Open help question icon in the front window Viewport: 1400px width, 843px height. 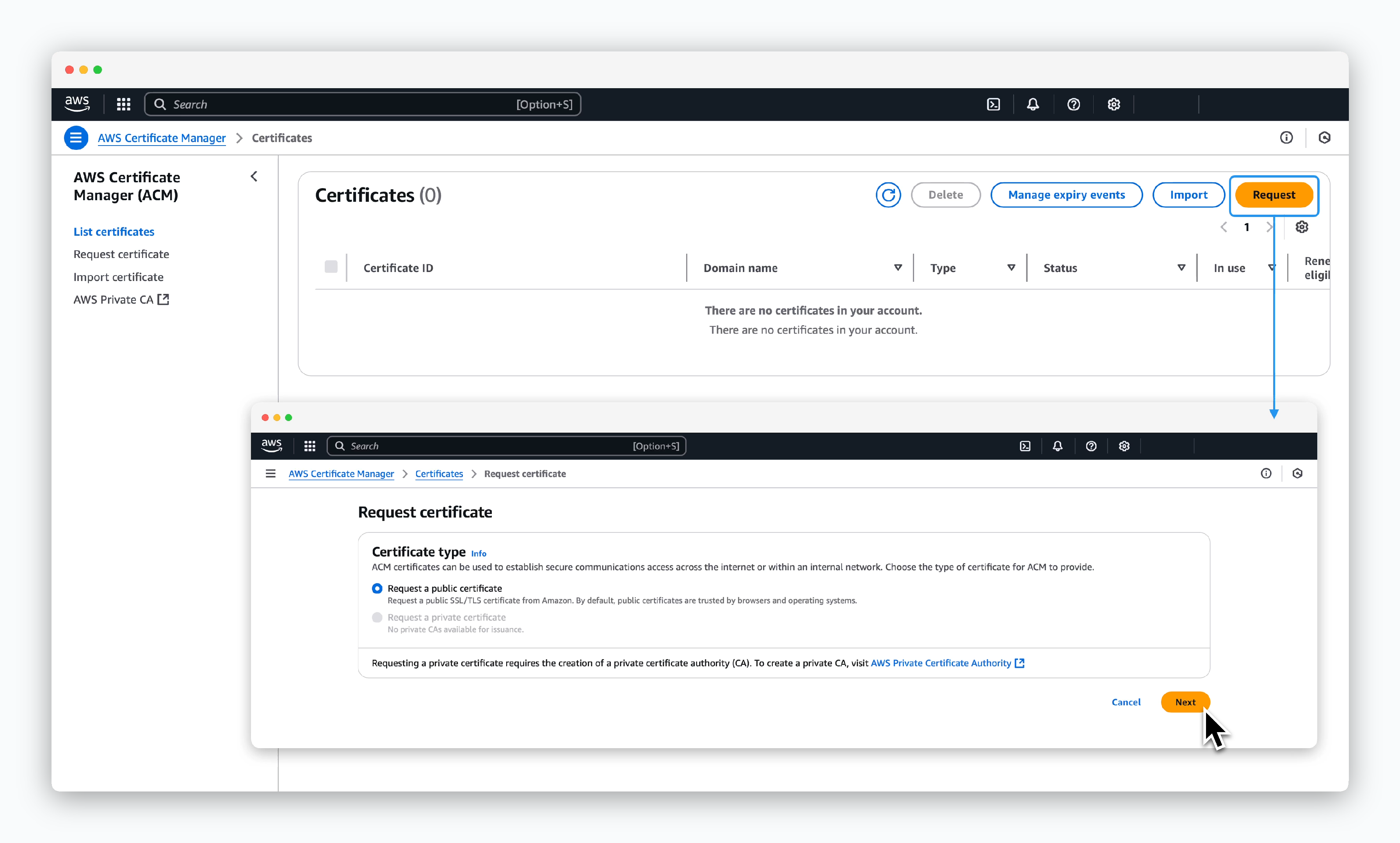tap(1090, 446)
